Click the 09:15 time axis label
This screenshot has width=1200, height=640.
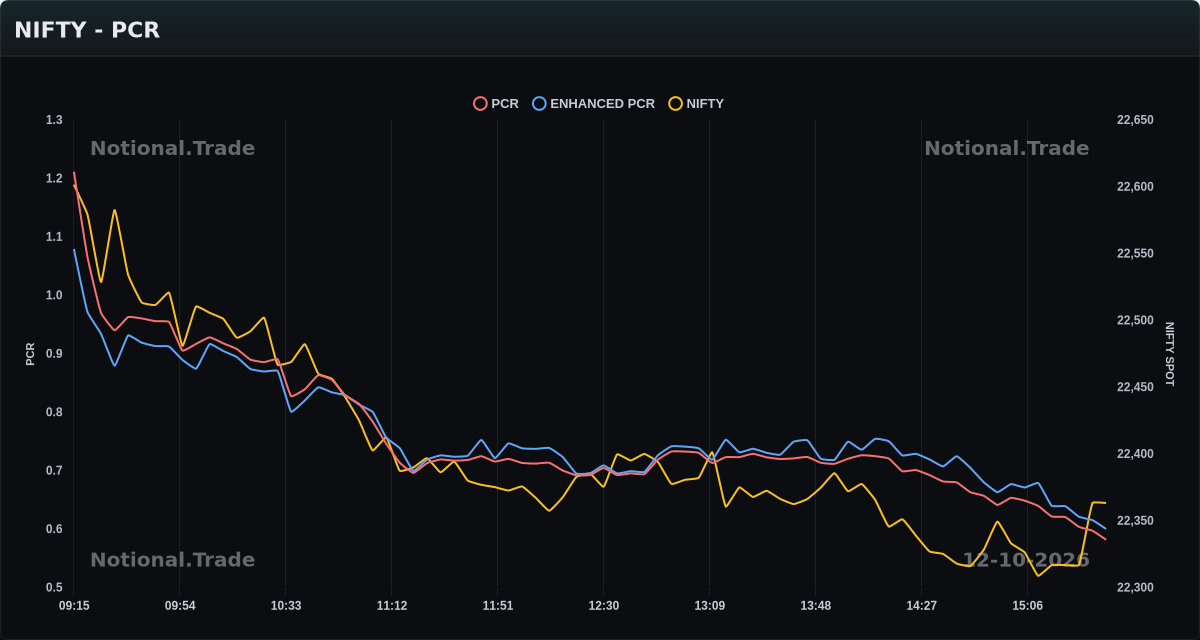[x=74, y=606]
